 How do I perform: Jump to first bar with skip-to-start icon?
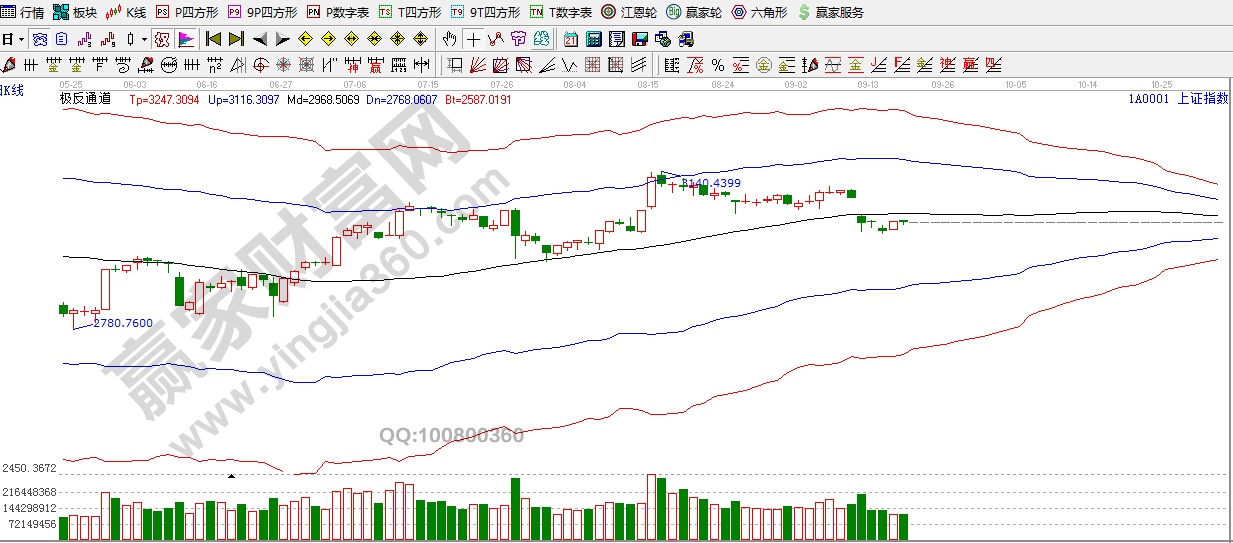tap(213, 40)
